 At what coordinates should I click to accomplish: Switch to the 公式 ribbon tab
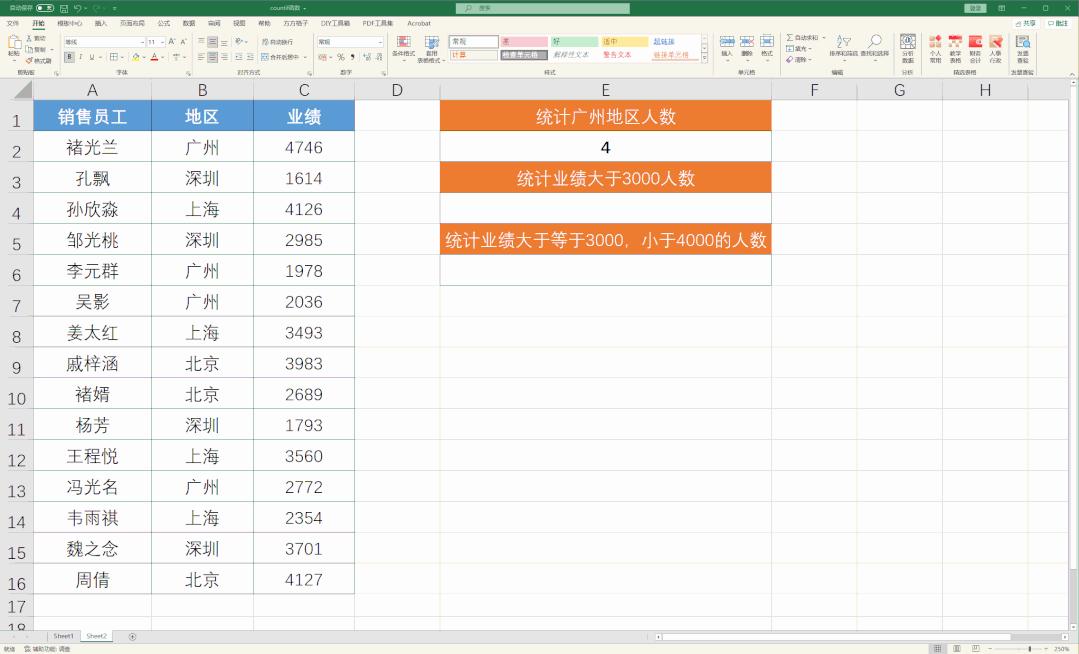[x=165, y=24]
